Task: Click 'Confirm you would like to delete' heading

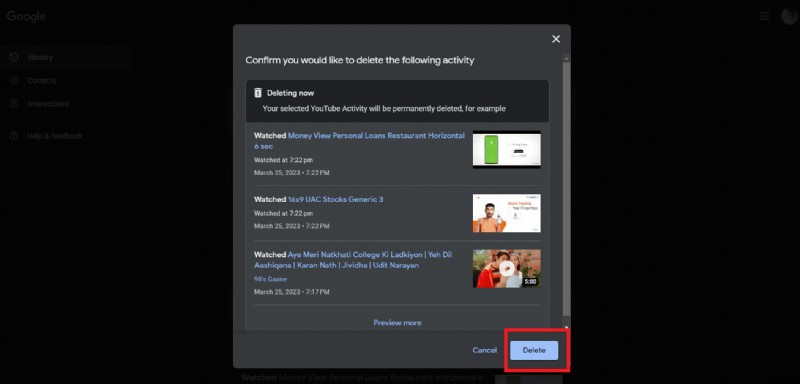Action: tap(360, 60)
